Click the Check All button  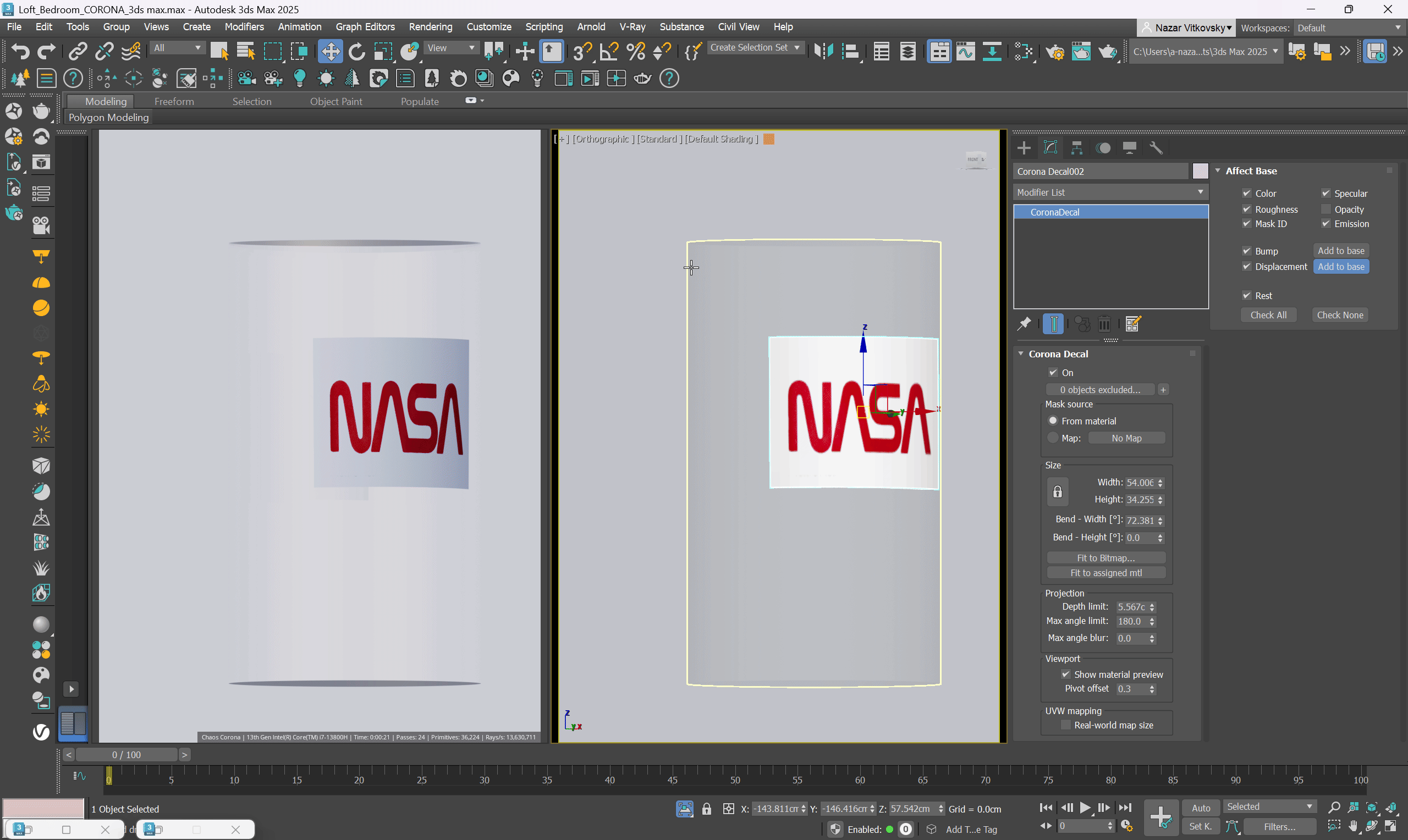tap(1268, 314)
